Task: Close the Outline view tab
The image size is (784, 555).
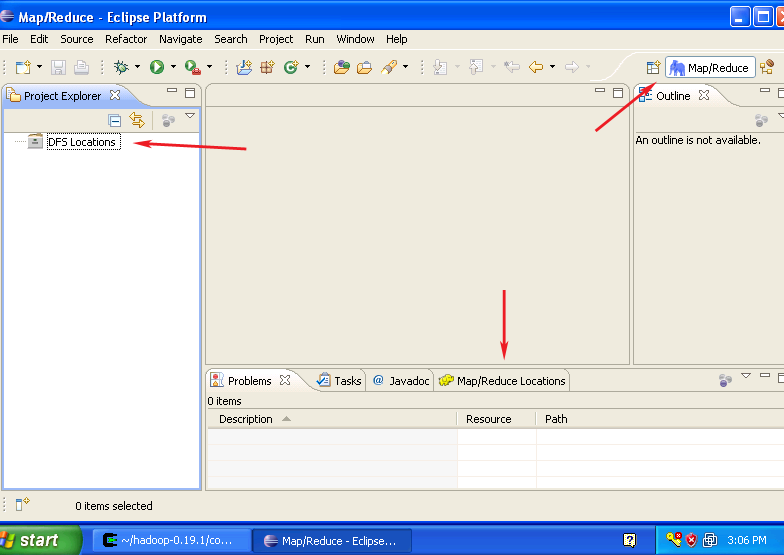Action: click(x=704, y=95)
